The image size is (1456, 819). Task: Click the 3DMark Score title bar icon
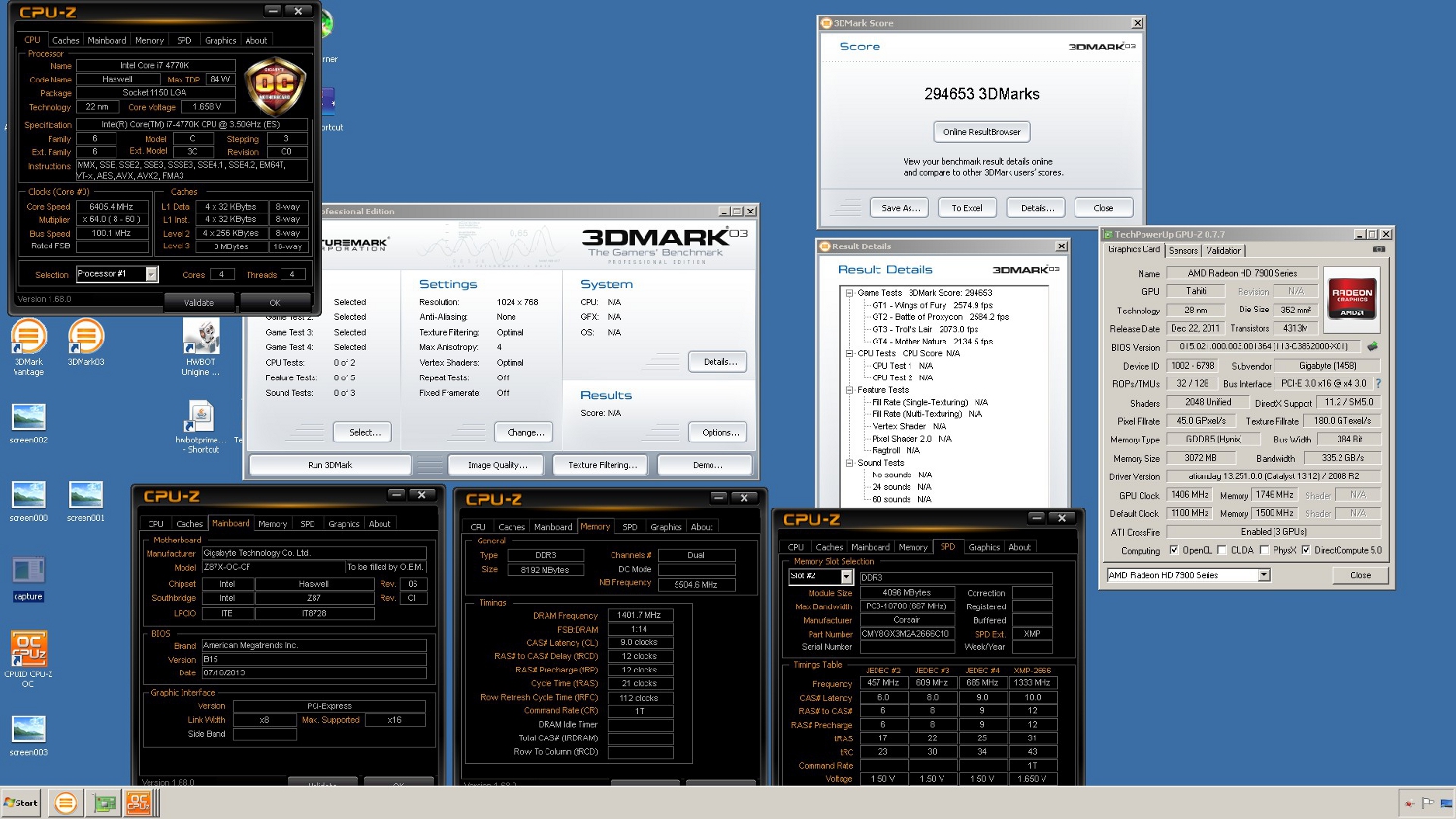827,23
